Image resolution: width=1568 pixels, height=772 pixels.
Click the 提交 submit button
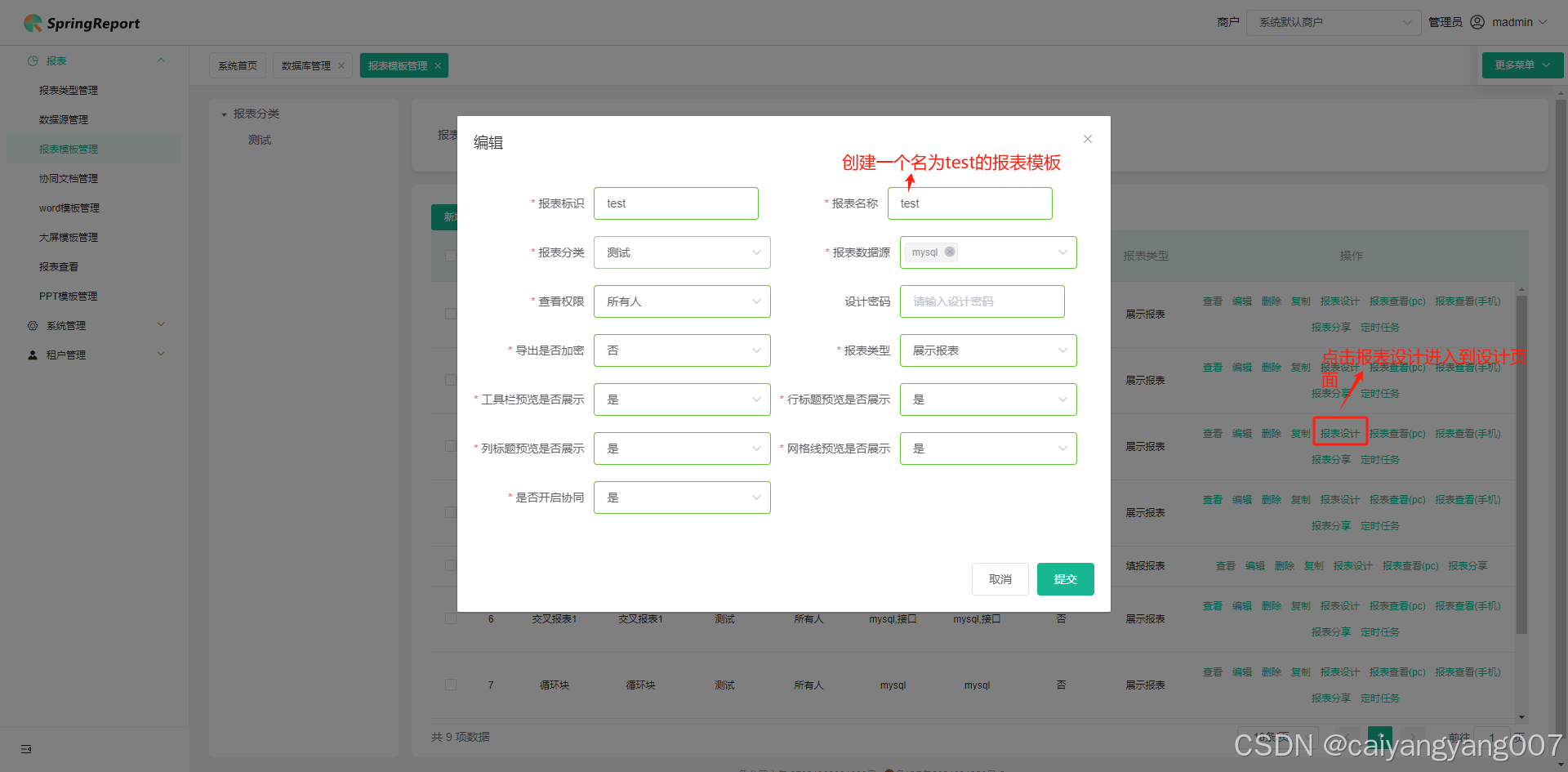click(x=1065, y=578)
